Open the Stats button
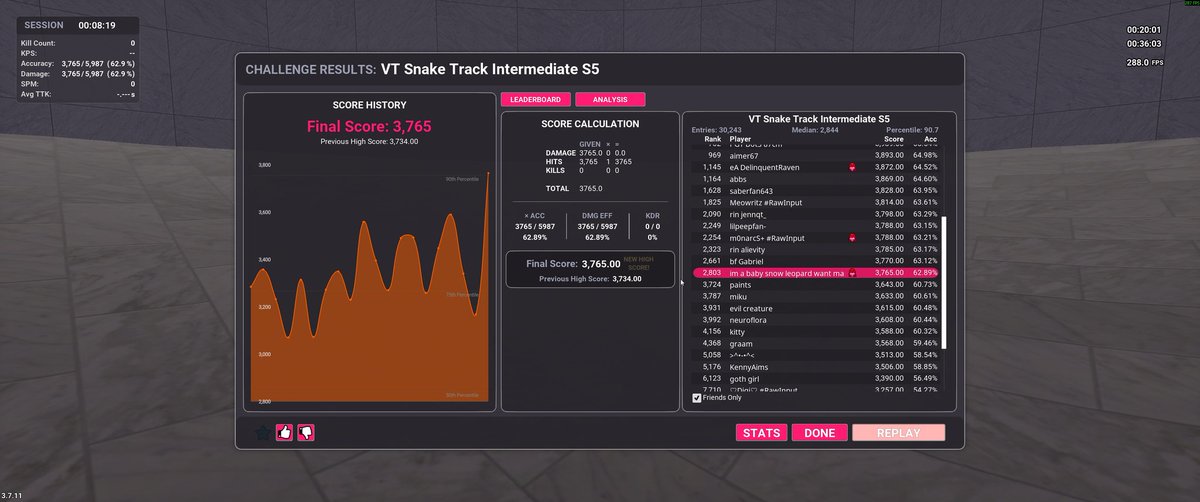The image size is (1200, 502). click(x=762, y=433)
